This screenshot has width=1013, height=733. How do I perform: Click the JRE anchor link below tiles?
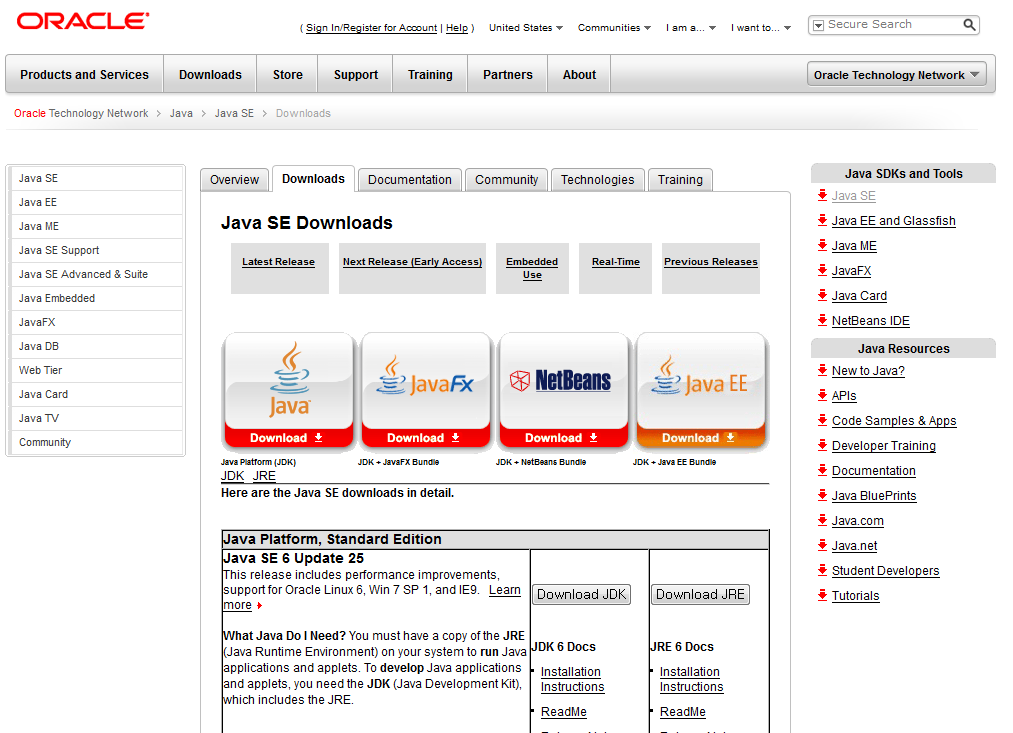(264, 476)
